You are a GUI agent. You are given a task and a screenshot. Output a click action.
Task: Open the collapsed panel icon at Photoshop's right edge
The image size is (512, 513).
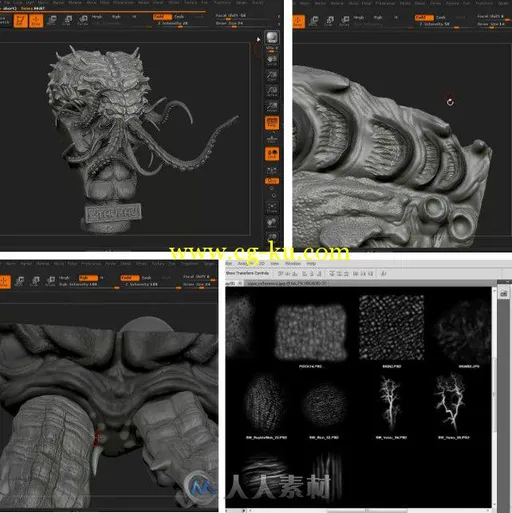(504, 293)
